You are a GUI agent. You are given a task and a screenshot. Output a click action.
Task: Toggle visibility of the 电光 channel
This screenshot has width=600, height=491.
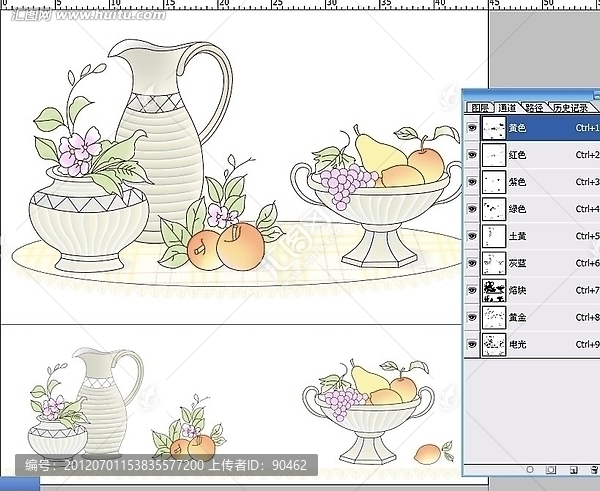coord(472,344)
